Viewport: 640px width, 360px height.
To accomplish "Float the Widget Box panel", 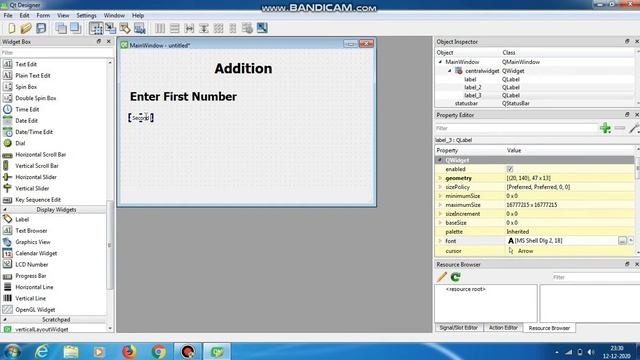I will click(x=99, y=42).
